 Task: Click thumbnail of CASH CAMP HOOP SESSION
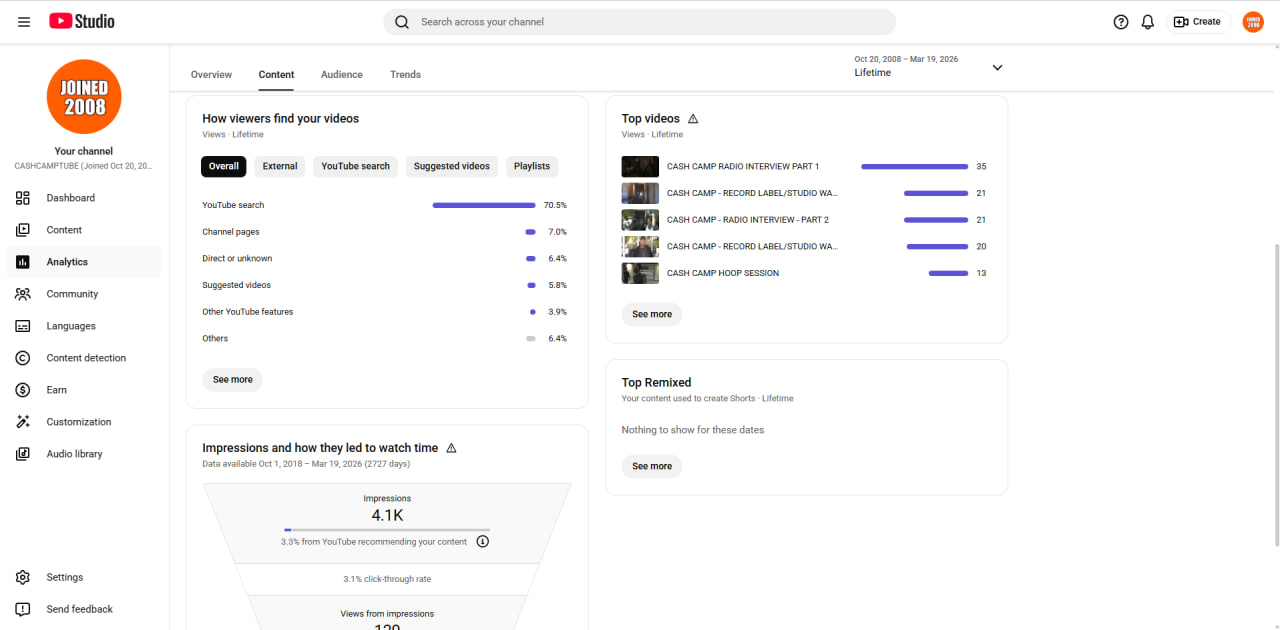click(640, 273)
